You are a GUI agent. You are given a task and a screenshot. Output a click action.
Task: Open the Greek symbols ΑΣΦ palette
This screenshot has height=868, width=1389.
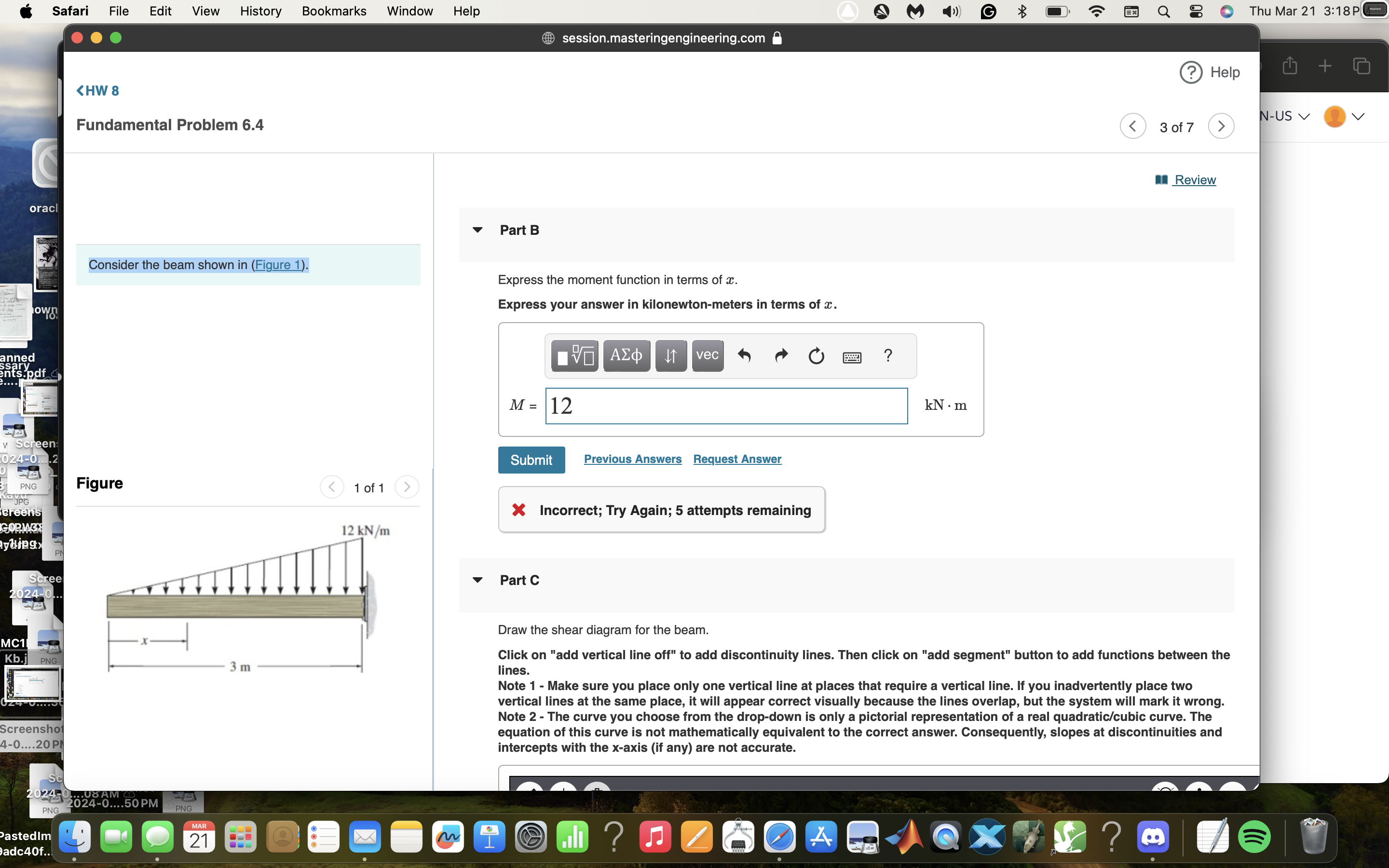click(626, 355)
